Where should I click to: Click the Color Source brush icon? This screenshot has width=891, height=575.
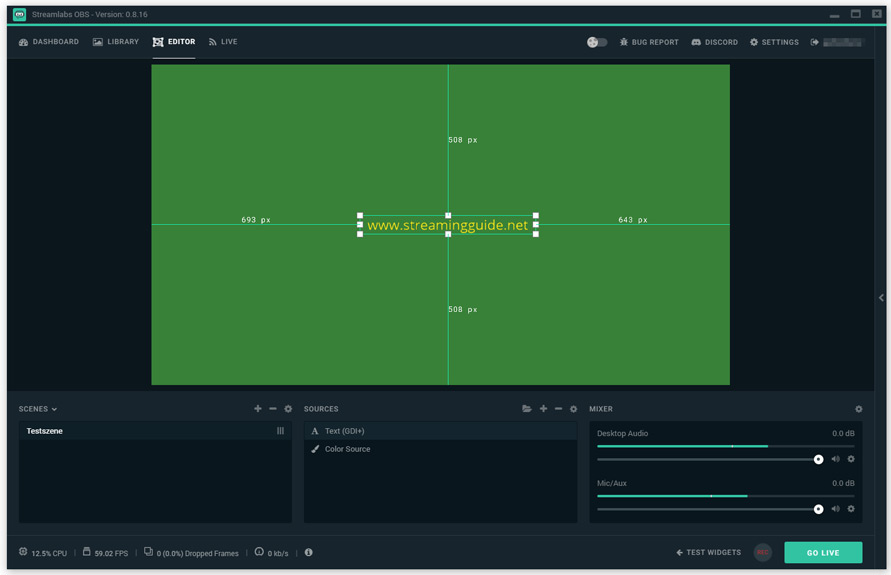(x=315, y=449)
